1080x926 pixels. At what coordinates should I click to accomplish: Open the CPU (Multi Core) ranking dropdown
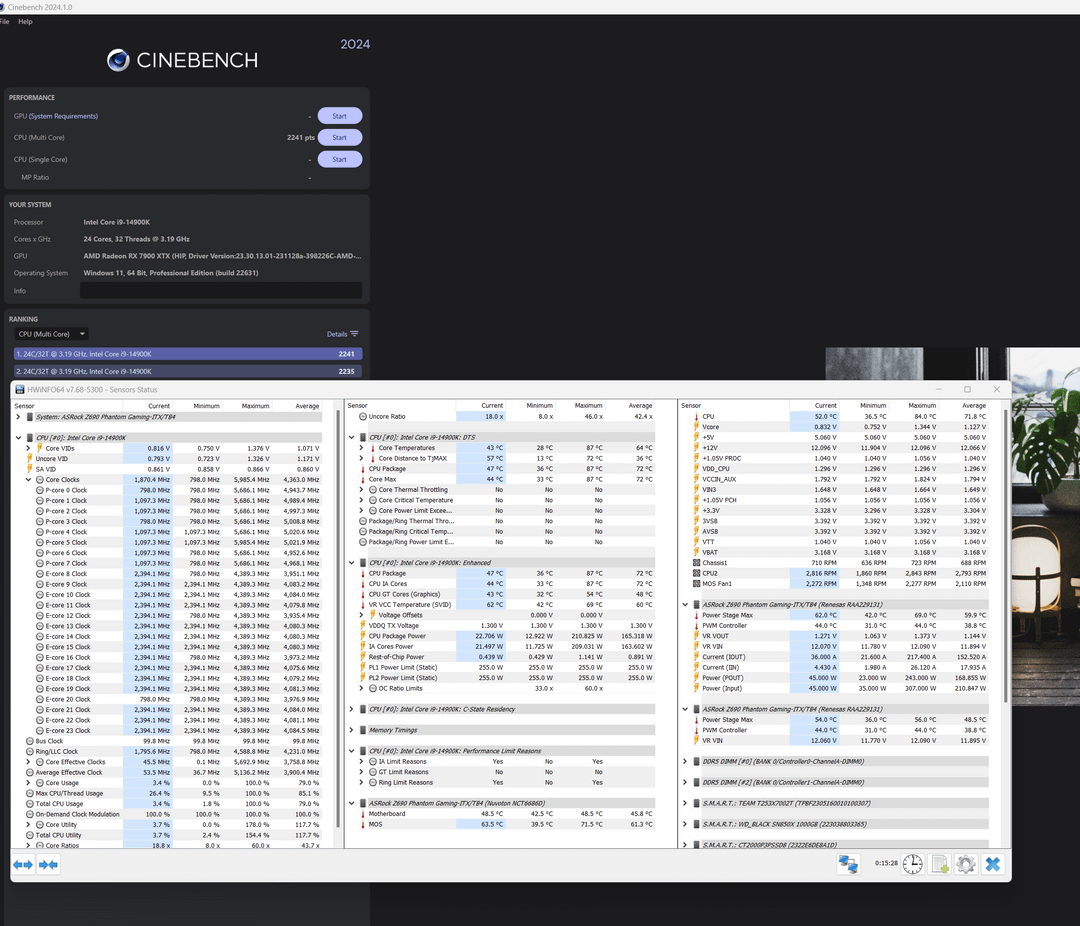pyautogui.click(x=52, y=334)
